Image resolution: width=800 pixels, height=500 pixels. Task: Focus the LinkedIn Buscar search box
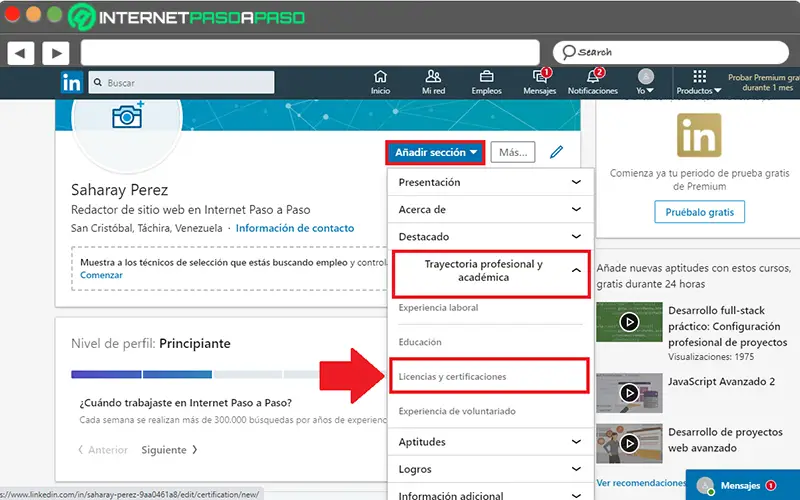tap(181, 82)
